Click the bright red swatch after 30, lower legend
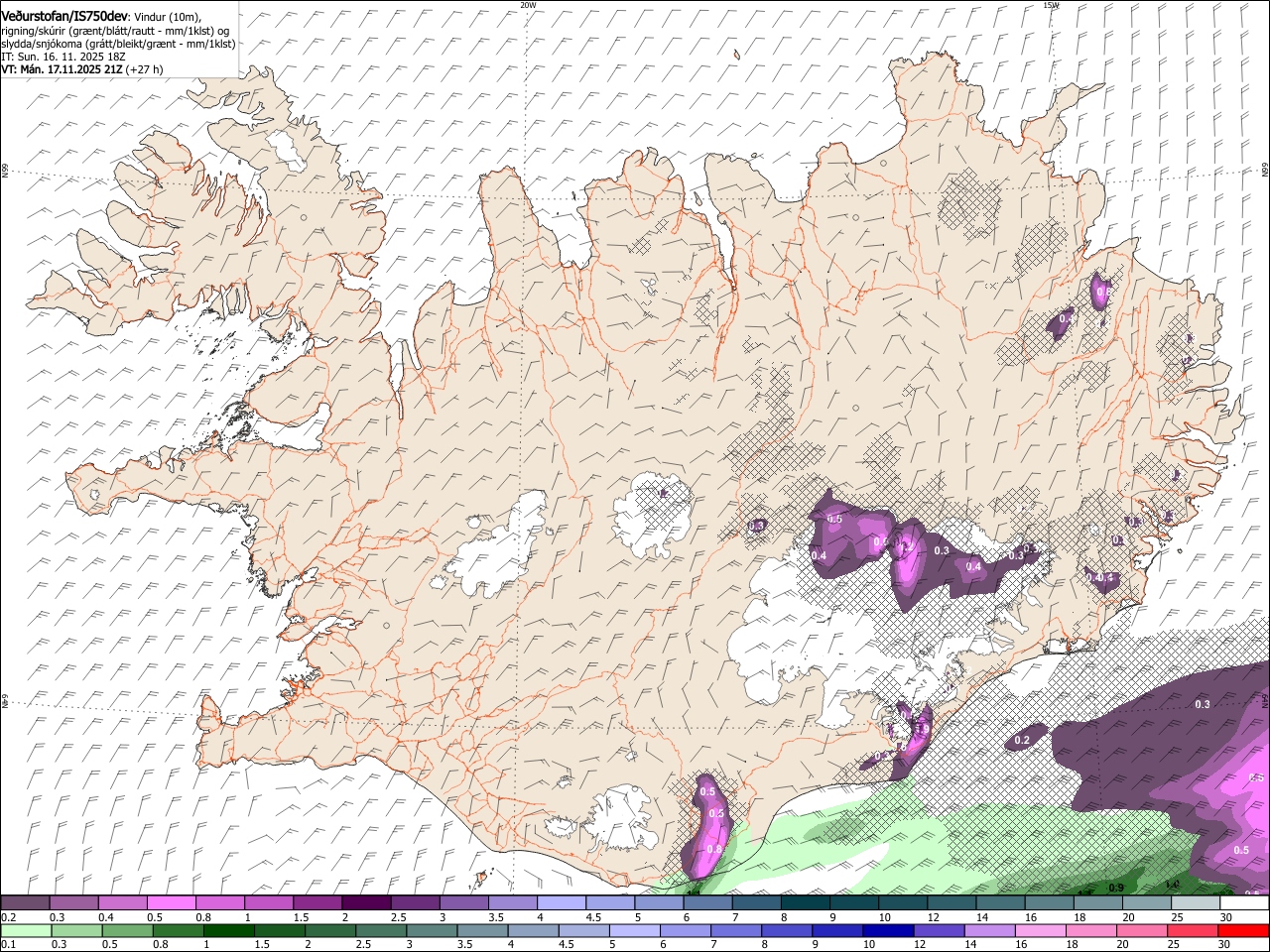Viewport: 1270px width, 952px height. [1242, 930]
